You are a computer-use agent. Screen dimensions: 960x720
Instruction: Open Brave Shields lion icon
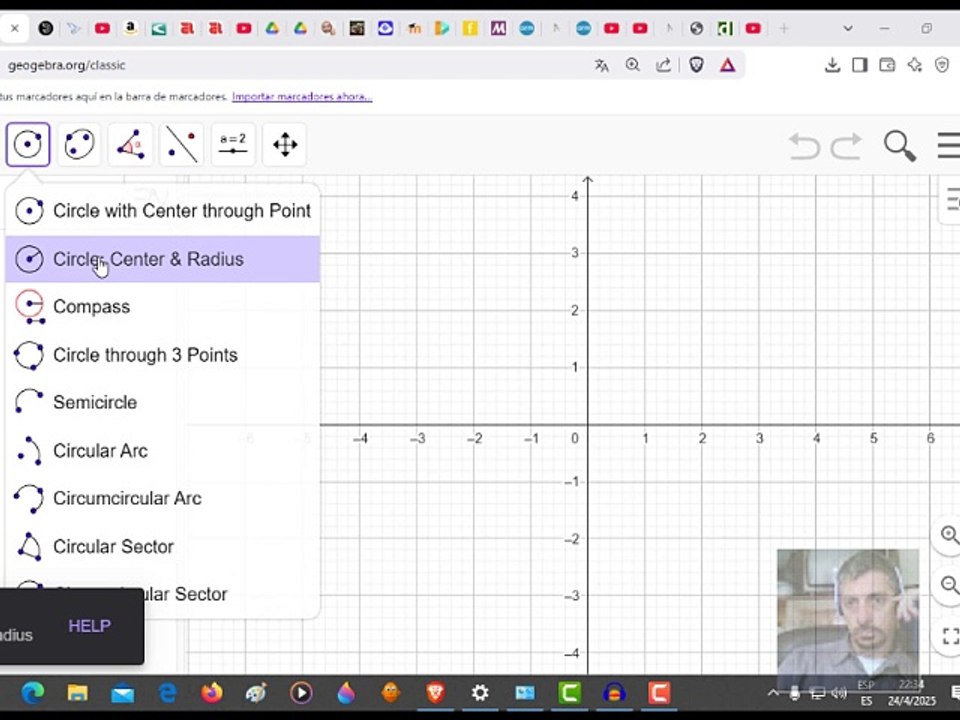pos(696,65)
